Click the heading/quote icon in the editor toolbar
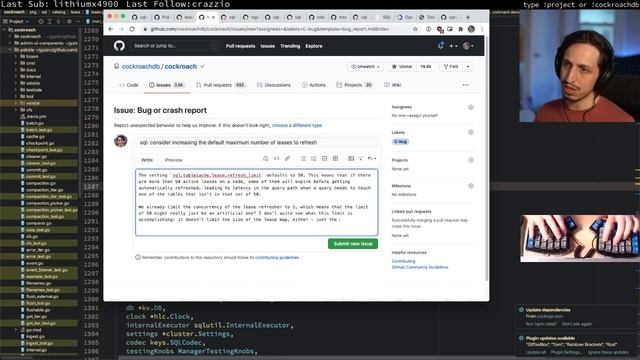 [x=265, y=158]
